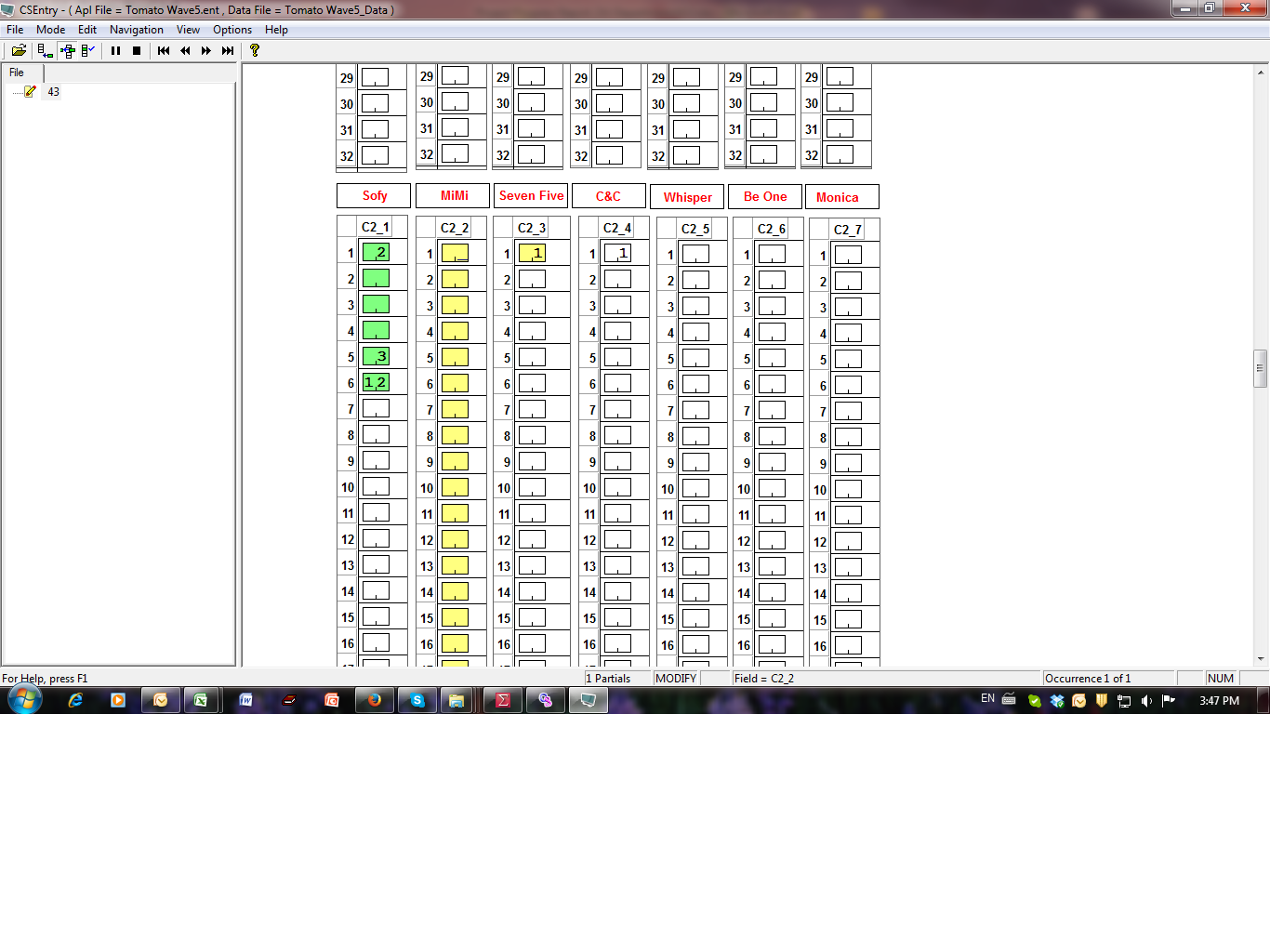
Task: Click the MiMi label box
Action: tap(454, 195)
